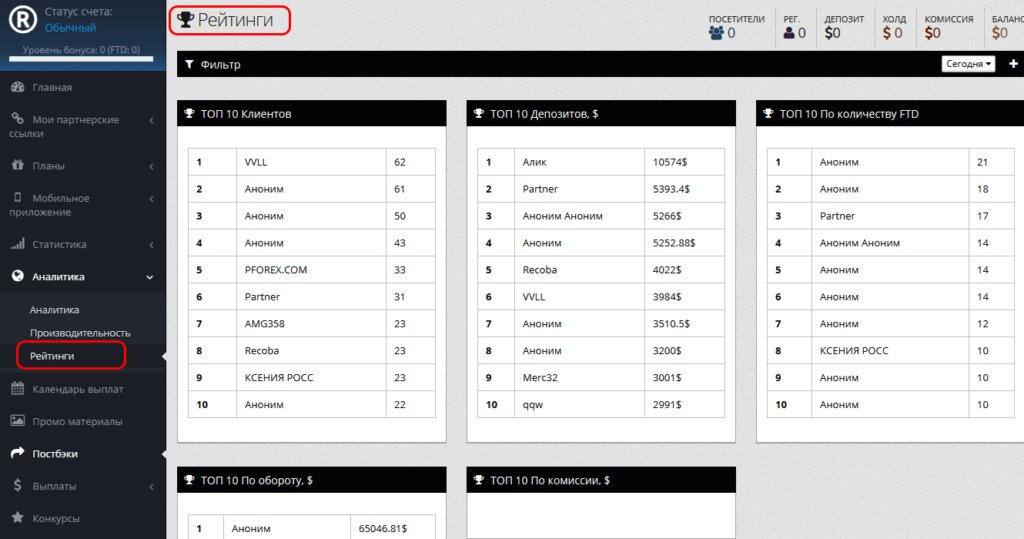Click the Промо материалы image icon
The image size is (1024, 539).
tap(17, 421)
